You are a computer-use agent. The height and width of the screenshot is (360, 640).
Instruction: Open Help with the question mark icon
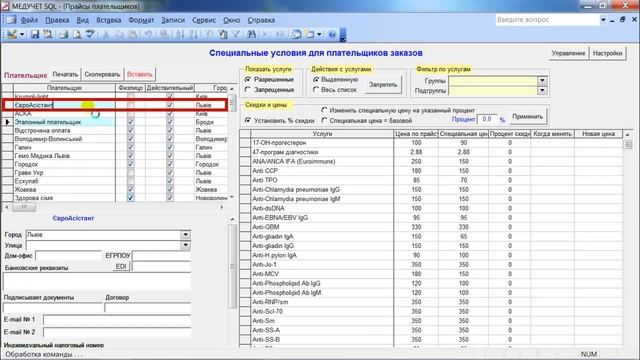click(332, 35)
